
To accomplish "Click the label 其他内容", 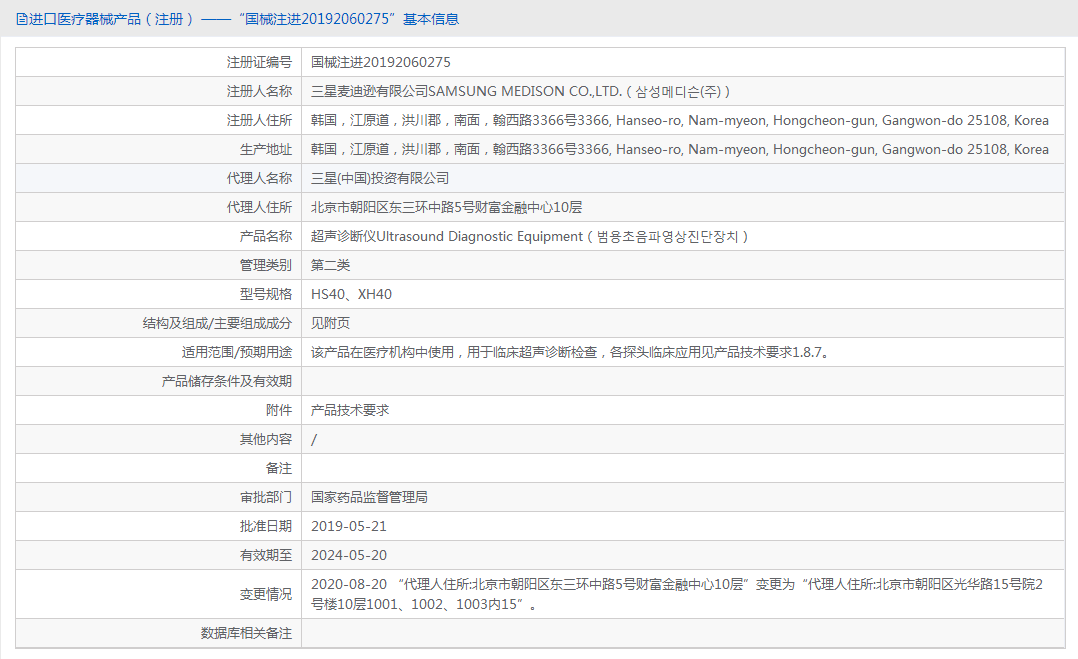I will pyautogui.click(x=265, y=439).
